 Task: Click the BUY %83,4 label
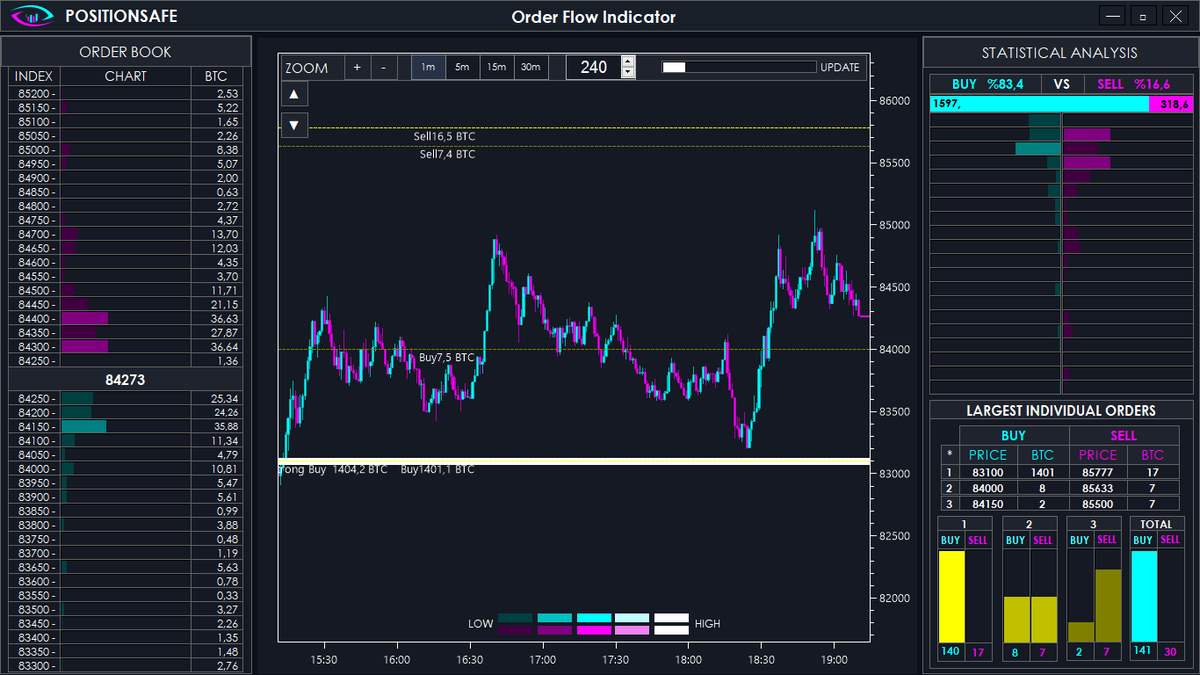click(988, 84)
